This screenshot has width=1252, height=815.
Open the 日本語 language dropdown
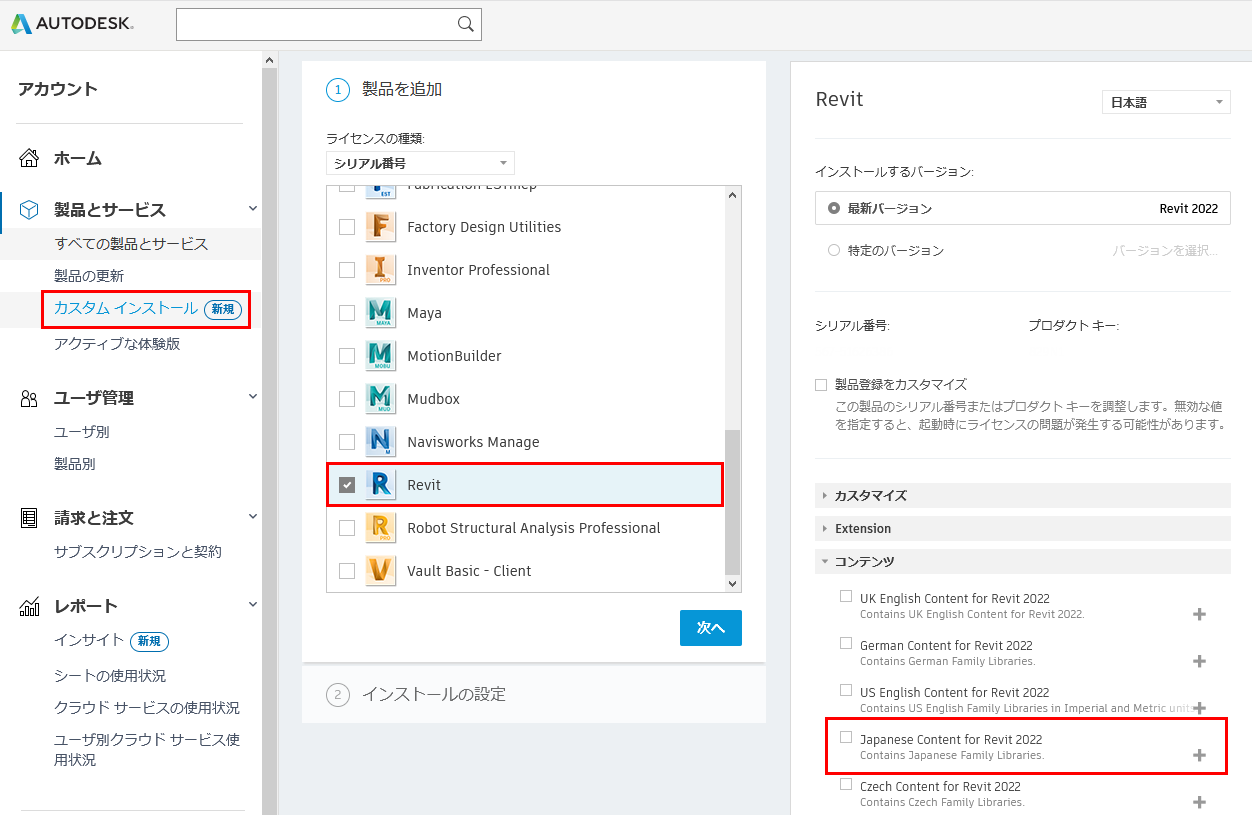pos(1167,102)
